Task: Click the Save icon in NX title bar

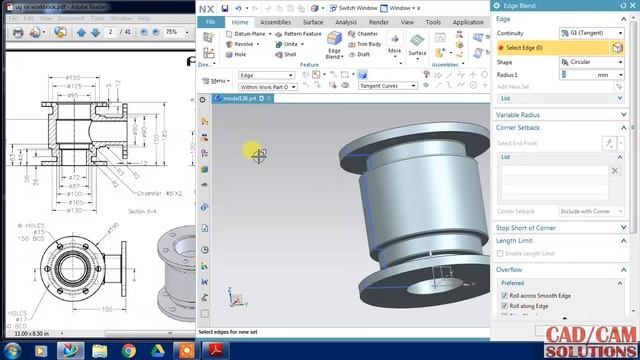Action: [224, 8]
